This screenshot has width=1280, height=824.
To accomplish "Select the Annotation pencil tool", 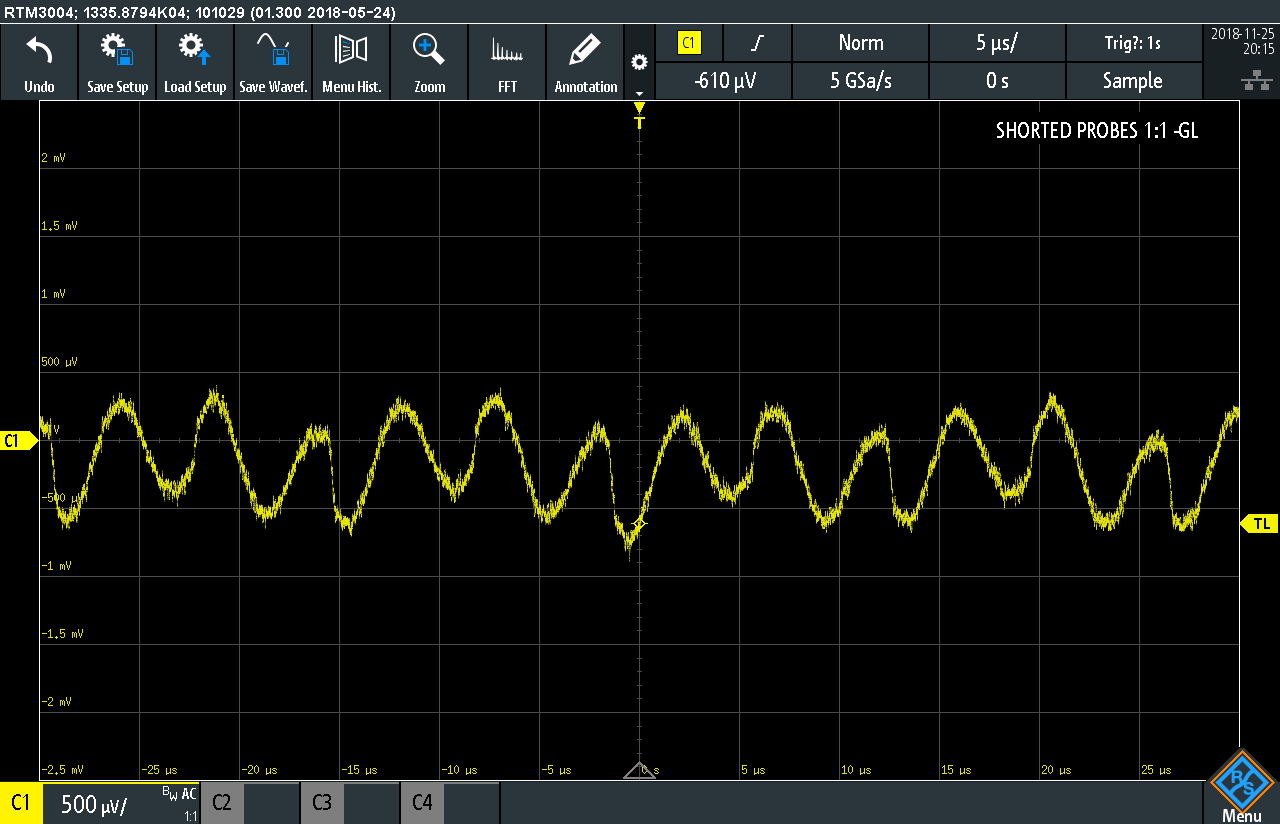I will (585, 50).
